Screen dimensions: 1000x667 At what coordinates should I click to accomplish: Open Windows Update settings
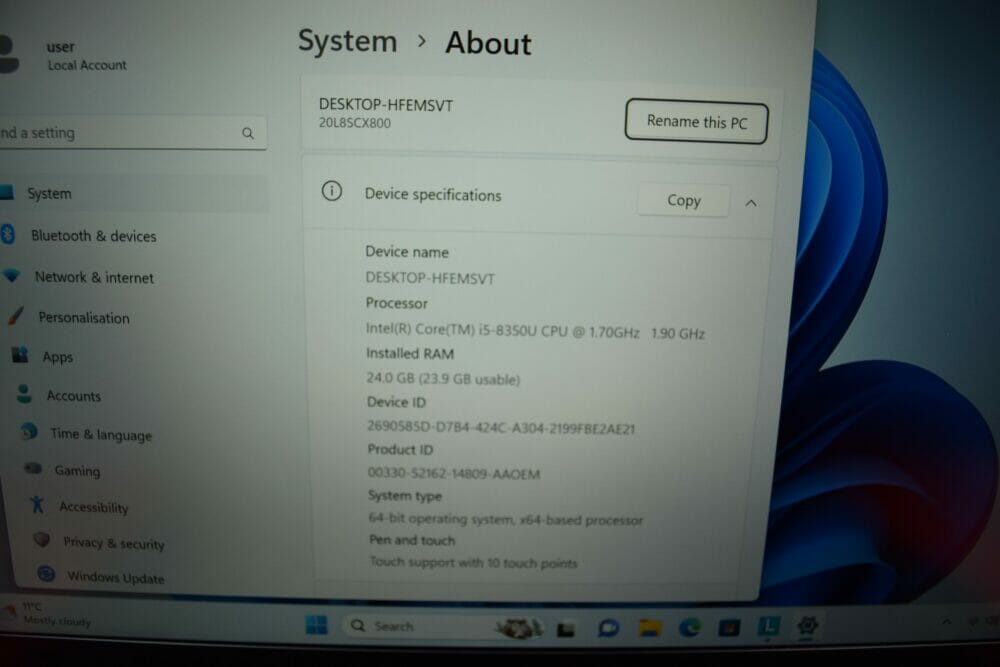coord(115,577)
